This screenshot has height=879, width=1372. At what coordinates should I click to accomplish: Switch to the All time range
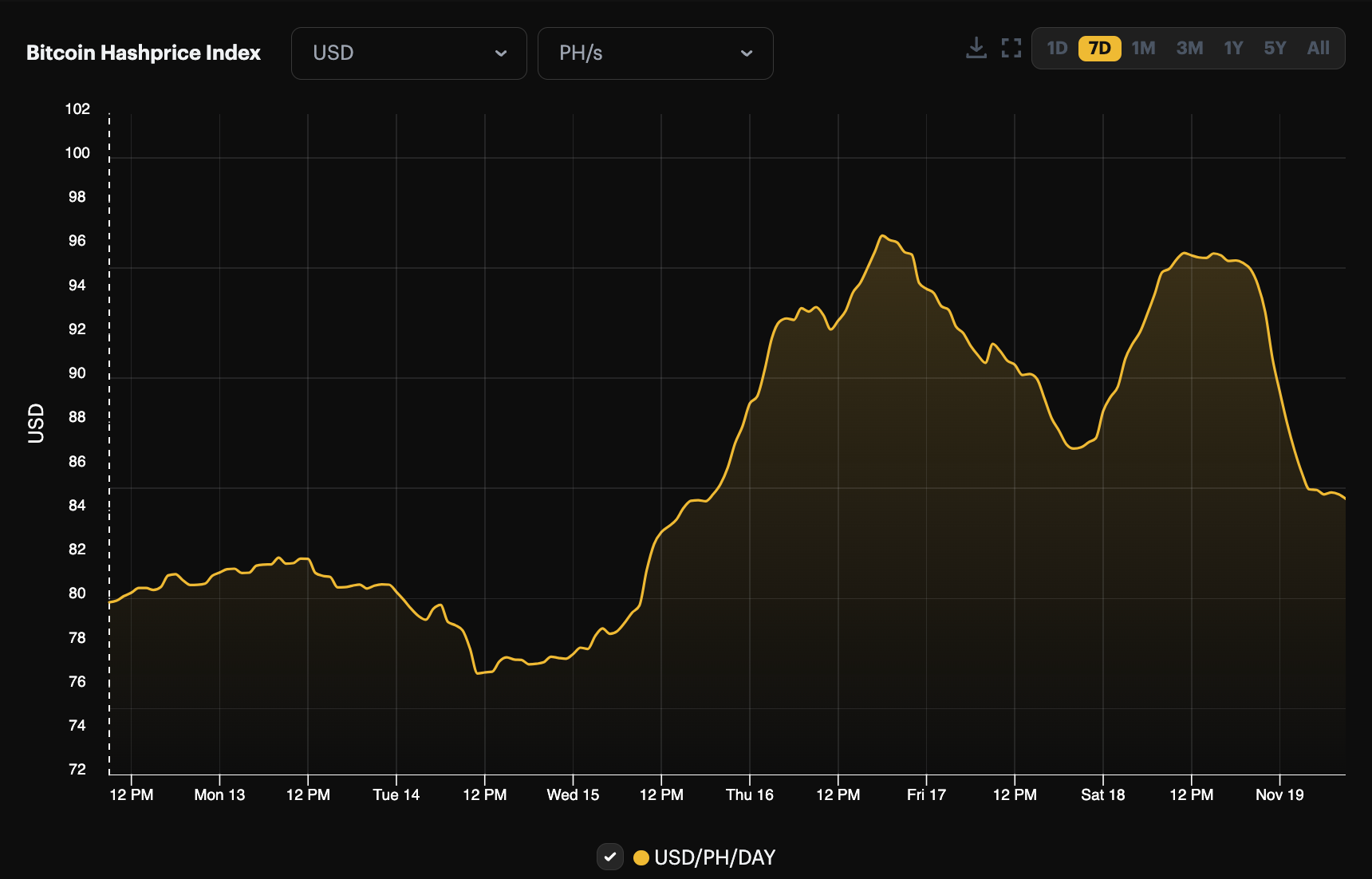coord(1319,48)
